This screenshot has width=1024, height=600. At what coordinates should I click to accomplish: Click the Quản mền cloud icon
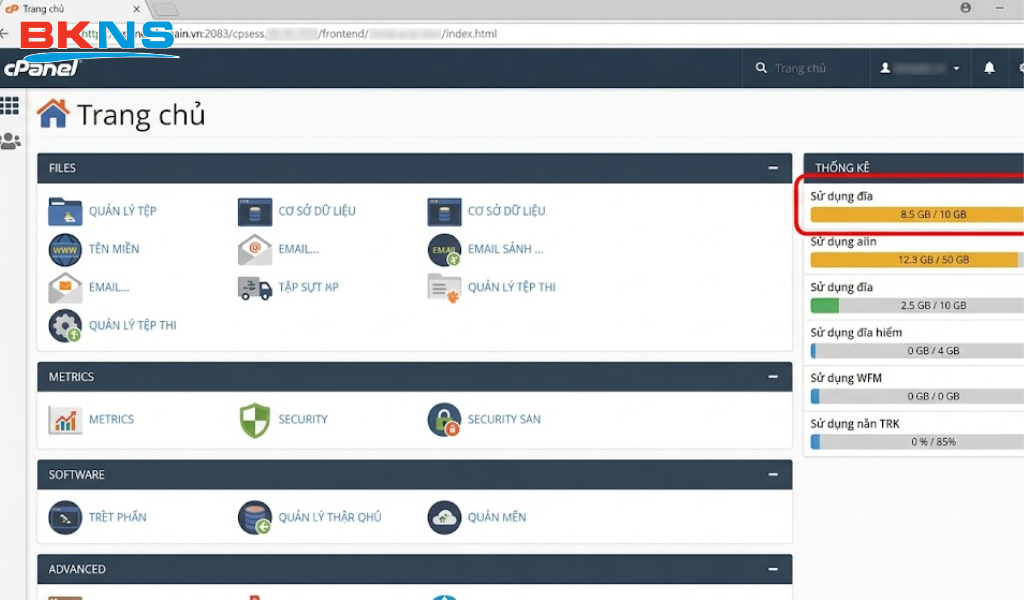[444, 517]
